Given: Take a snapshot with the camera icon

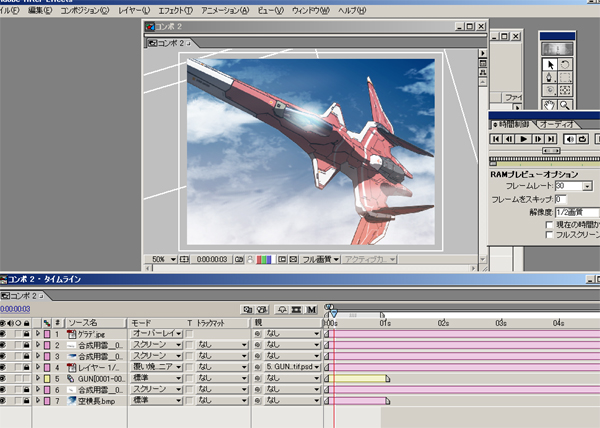Looking at the screenshot, I should (239, 259).
